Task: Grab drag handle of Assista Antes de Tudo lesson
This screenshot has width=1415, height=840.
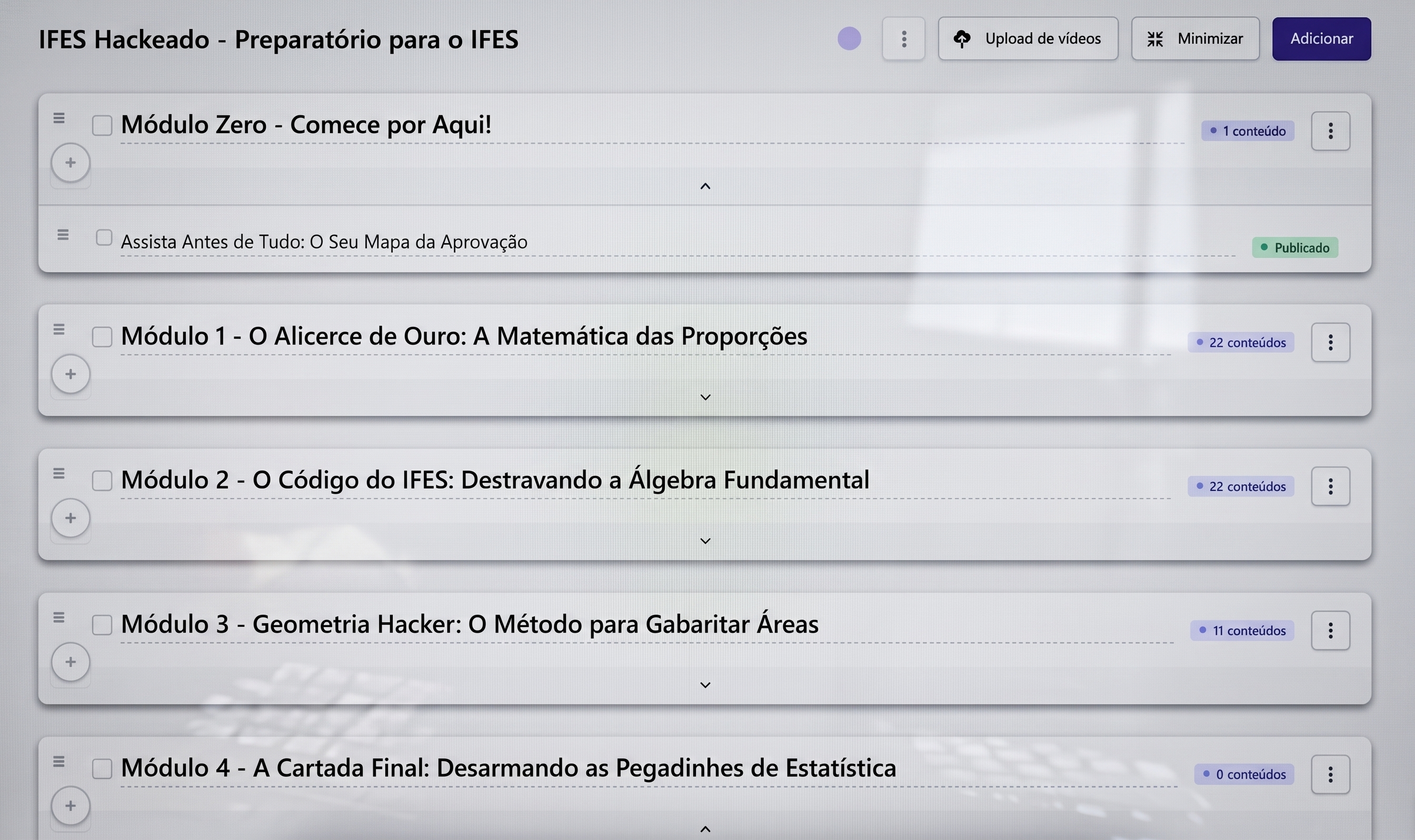Action: click(x=63, y=234)
